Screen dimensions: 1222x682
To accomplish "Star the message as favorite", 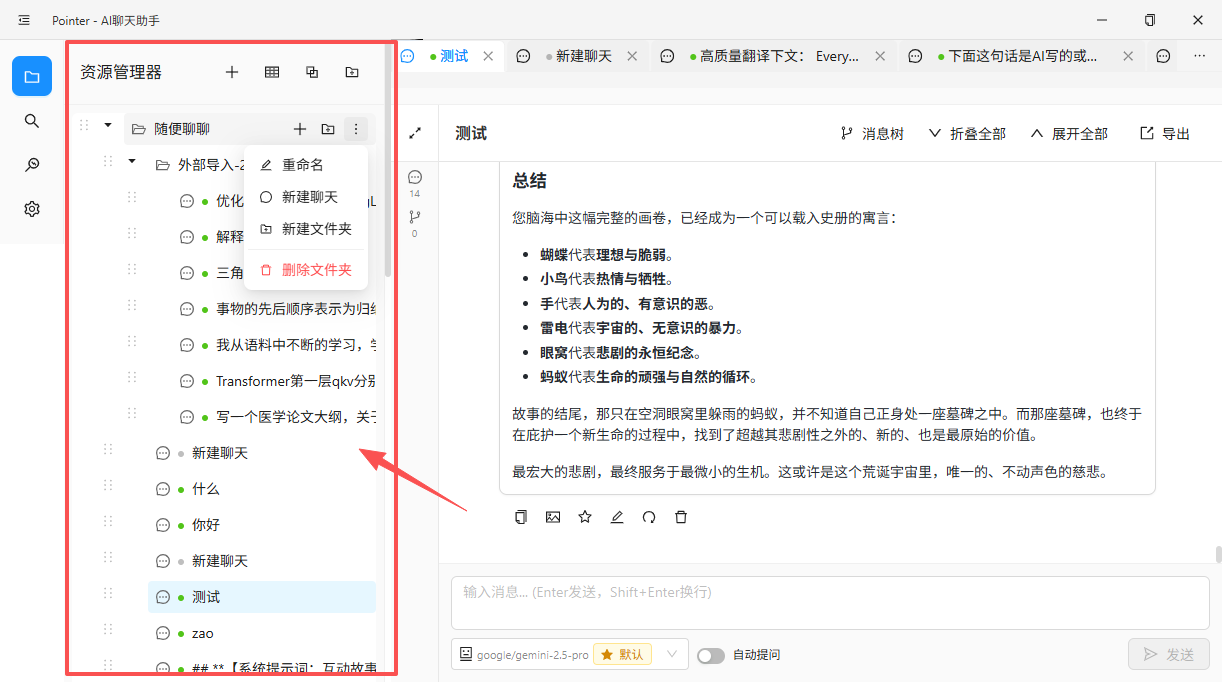I will coord(585,517).
